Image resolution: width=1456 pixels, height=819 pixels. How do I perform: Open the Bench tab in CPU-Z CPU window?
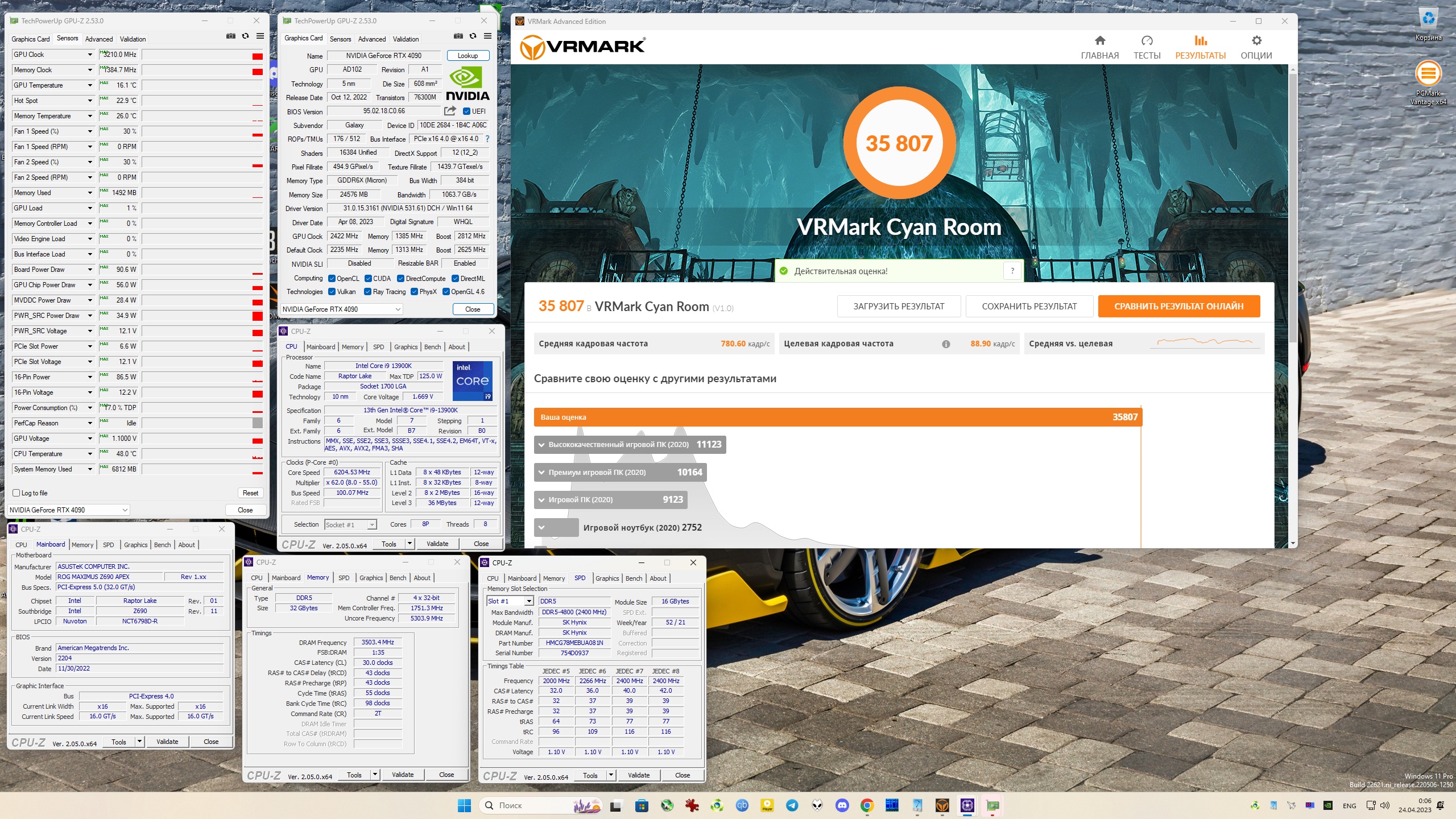432,347
